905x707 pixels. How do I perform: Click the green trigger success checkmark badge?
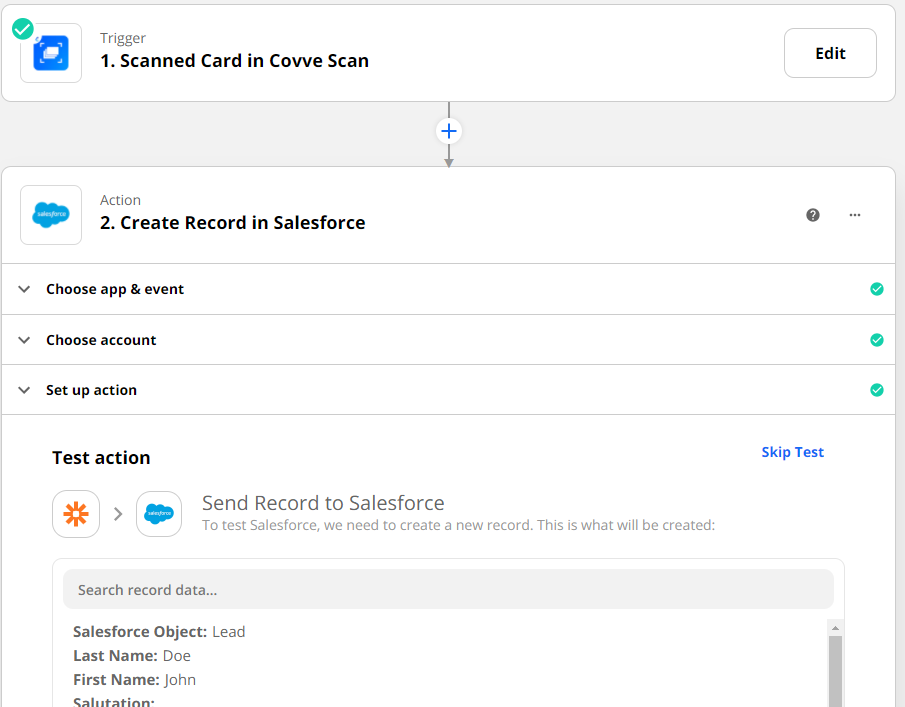click(x=23, y=29)
